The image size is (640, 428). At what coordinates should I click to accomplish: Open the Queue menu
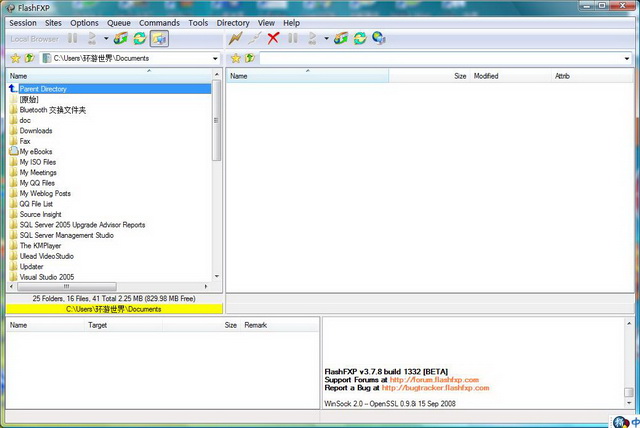119,23
